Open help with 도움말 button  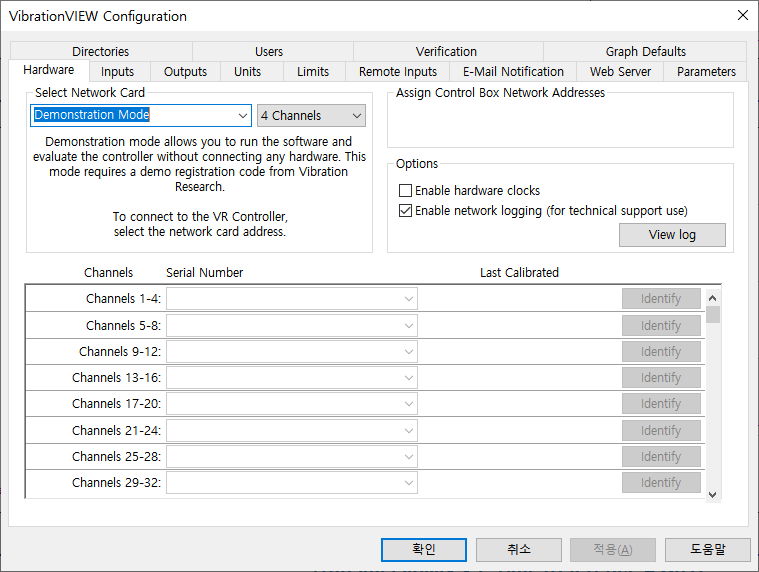(x=707, y=550)
